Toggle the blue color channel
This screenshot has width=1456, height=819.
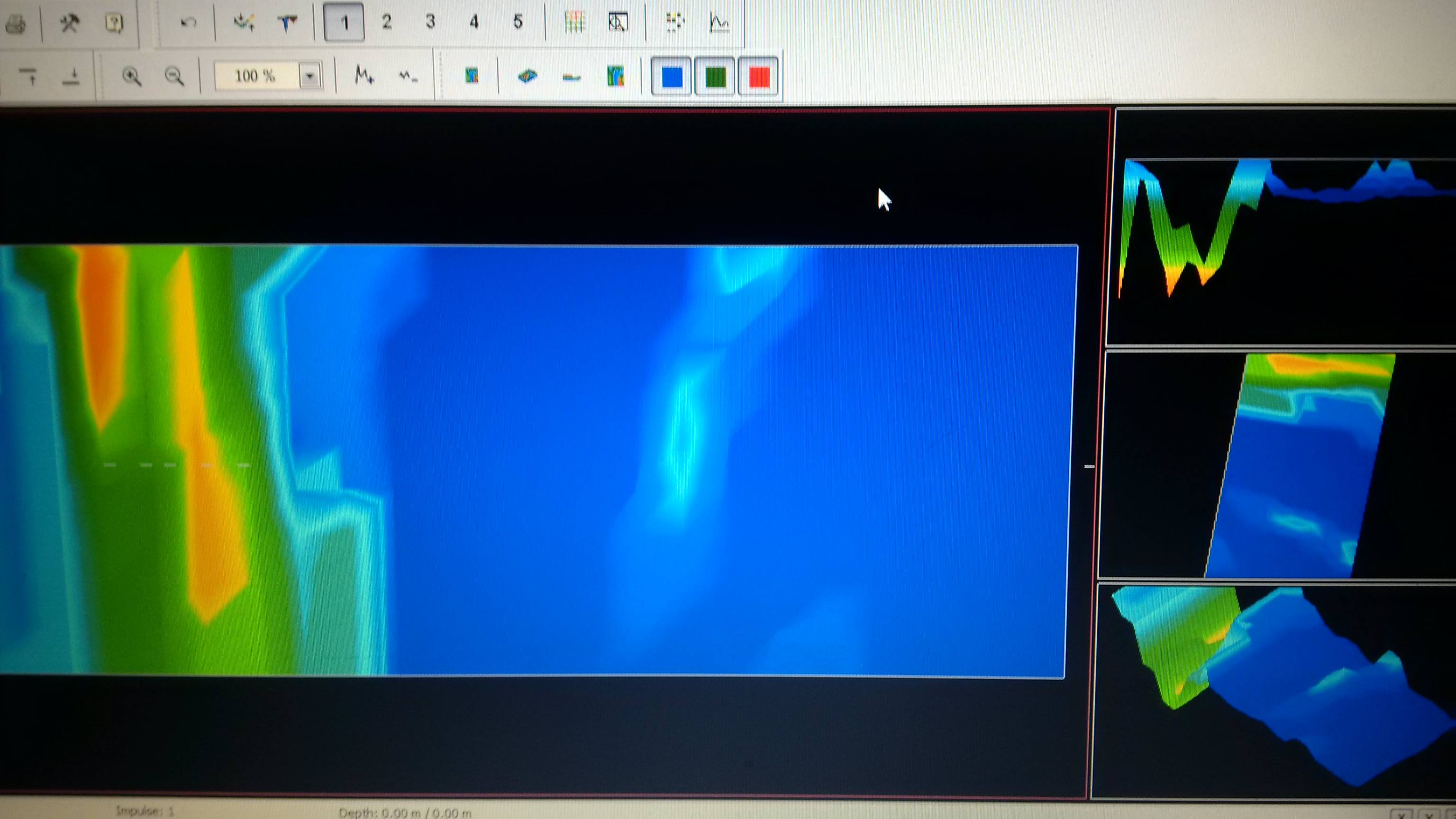pyautogui.click(x=672, y=76)
